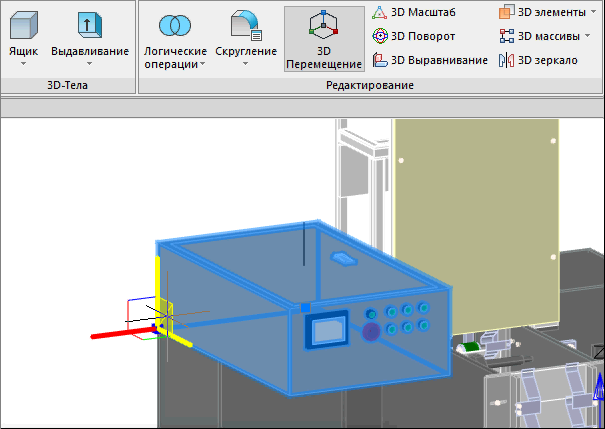The image size is (605, 429).
Task: Click the Выдавливание extrude icon
Action: click(90, 25)
